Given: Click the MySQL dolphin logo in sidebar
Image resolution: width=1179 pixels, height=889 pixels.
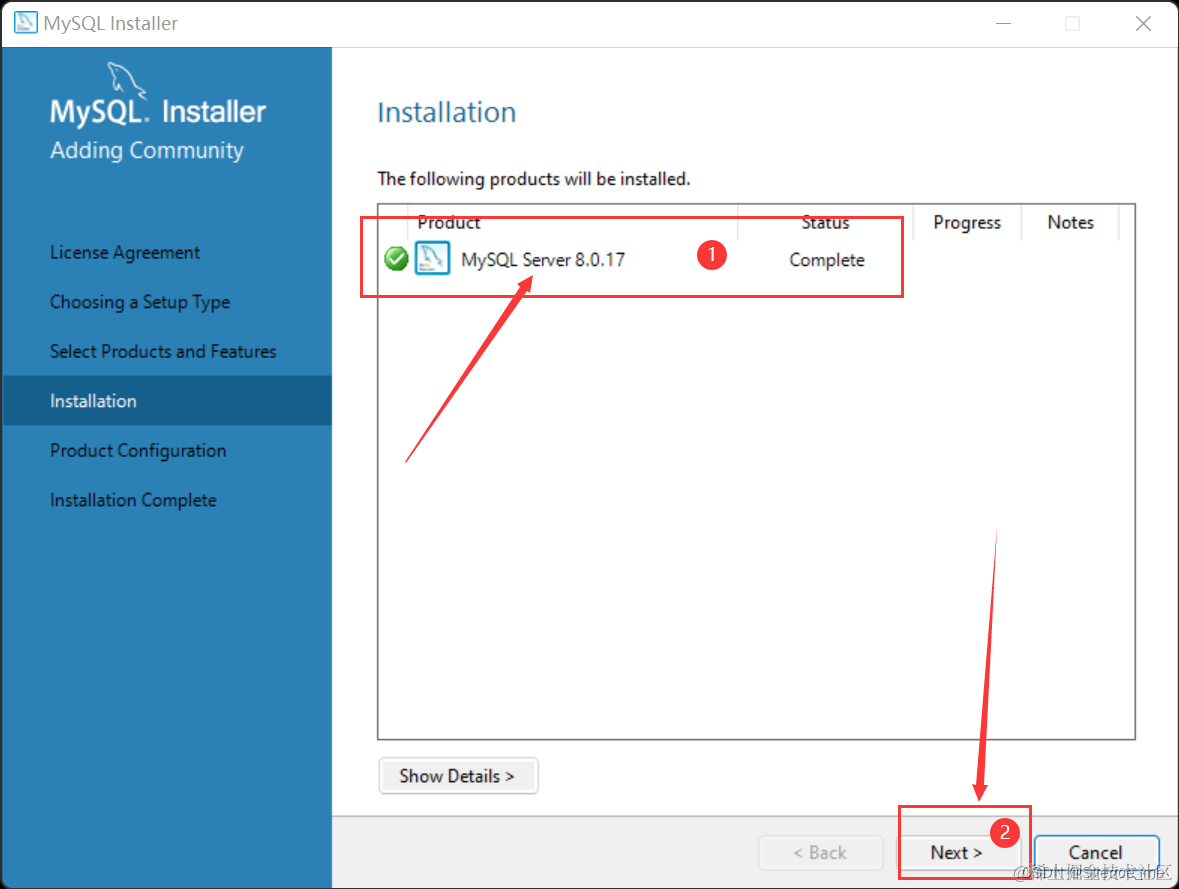Looking at the screenshot, I should (126, 79).
